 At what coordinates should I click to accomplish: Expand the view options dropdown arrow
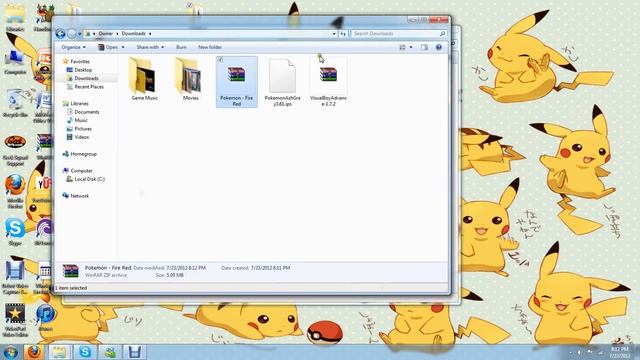point(411,47)
